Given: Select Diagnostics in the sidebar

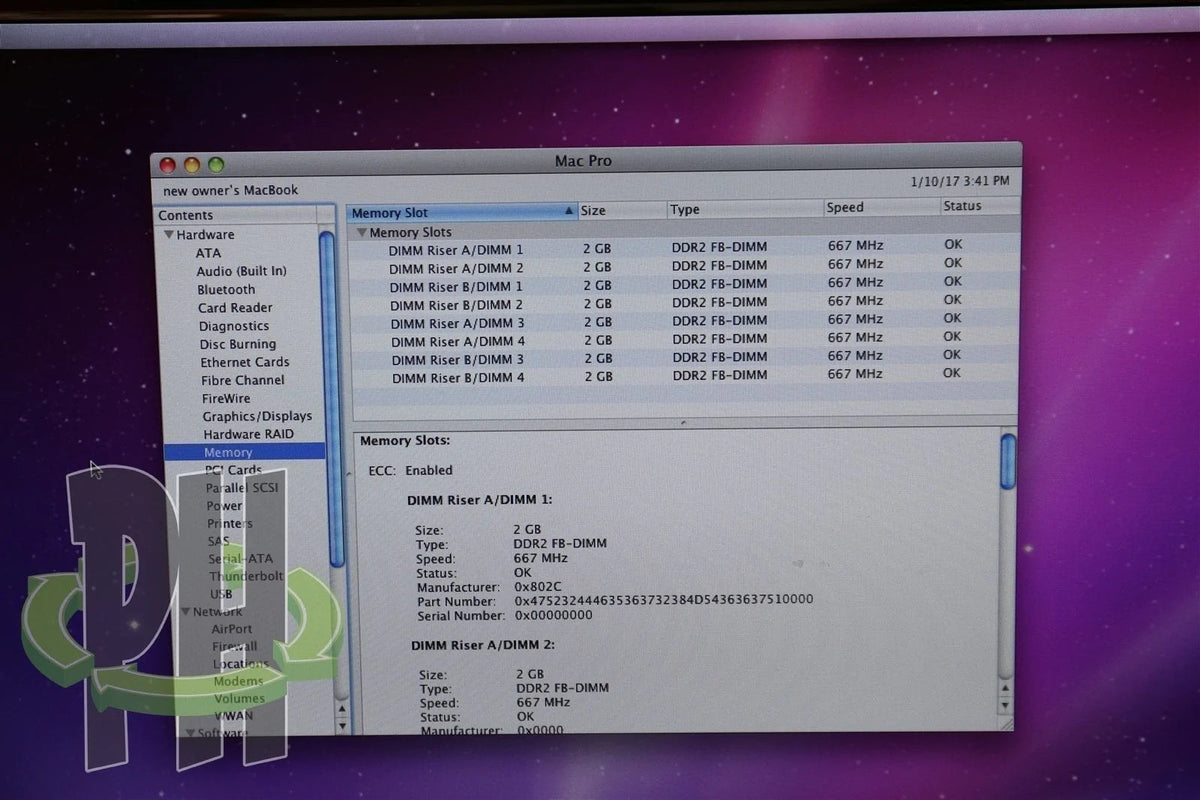Looking at the screenshot, I should coord(234,326).
